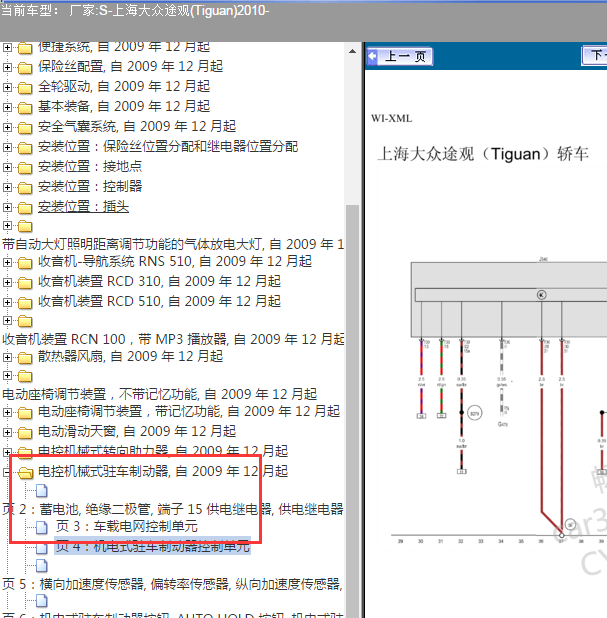Click folder icon for 安装位置：保险丝位置分配
The image size is (607, 618).
coord(25,148)
